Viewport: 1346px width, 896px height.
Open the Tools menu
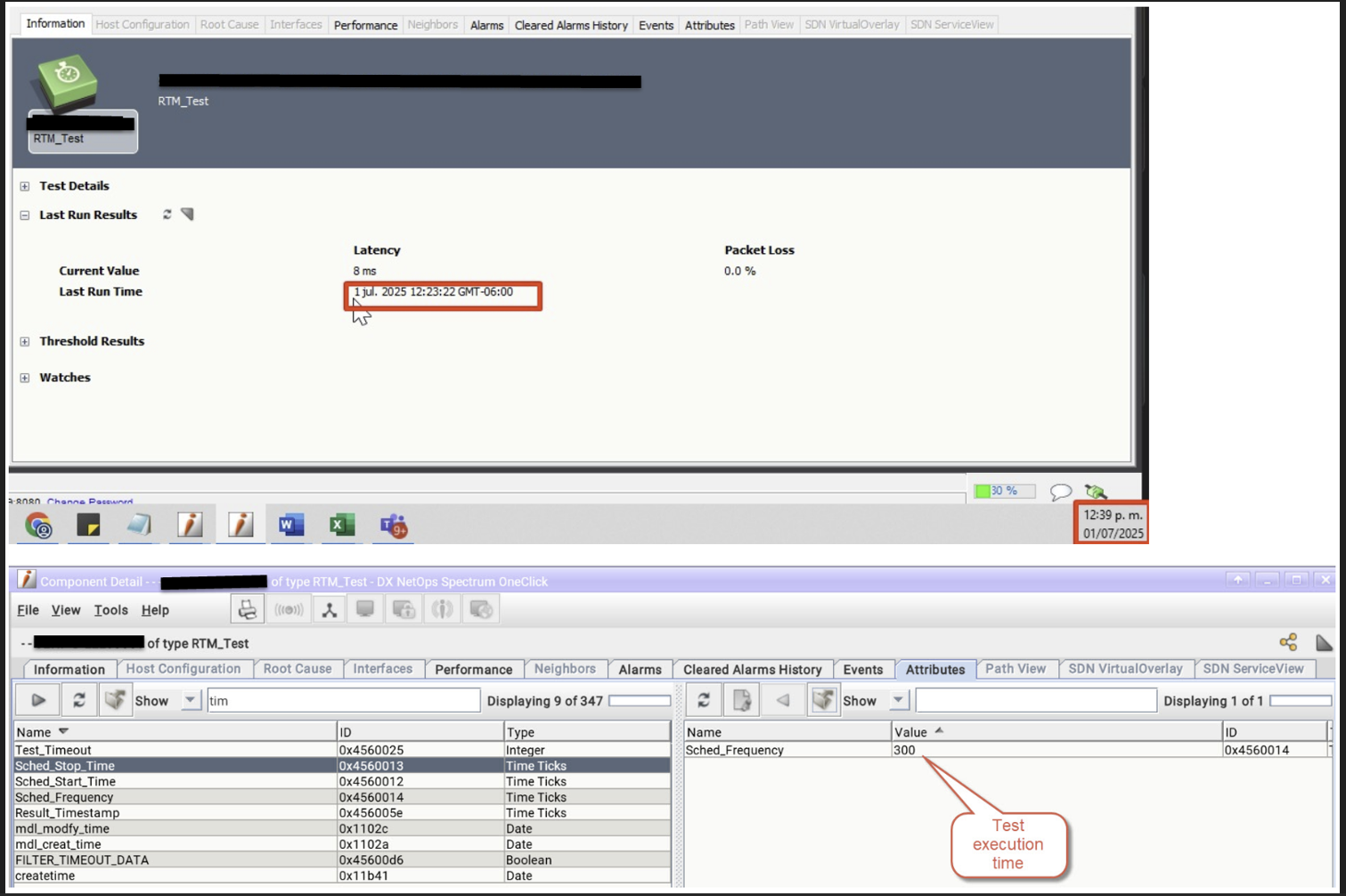pyautogui.click(x=110, y=610)
